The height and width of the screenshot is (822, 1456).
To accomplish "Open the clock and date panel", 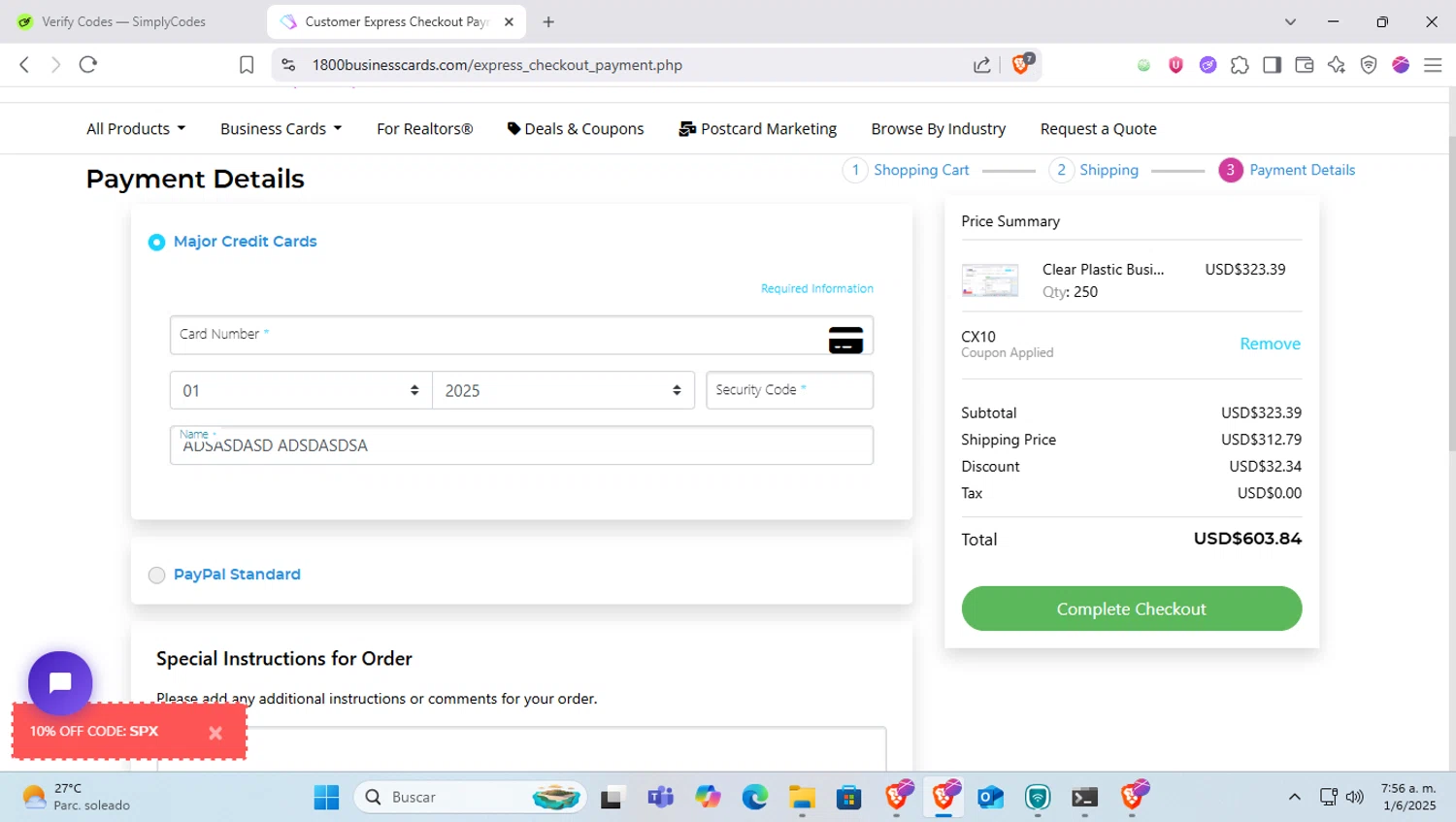I will (x=1408, y=797).
